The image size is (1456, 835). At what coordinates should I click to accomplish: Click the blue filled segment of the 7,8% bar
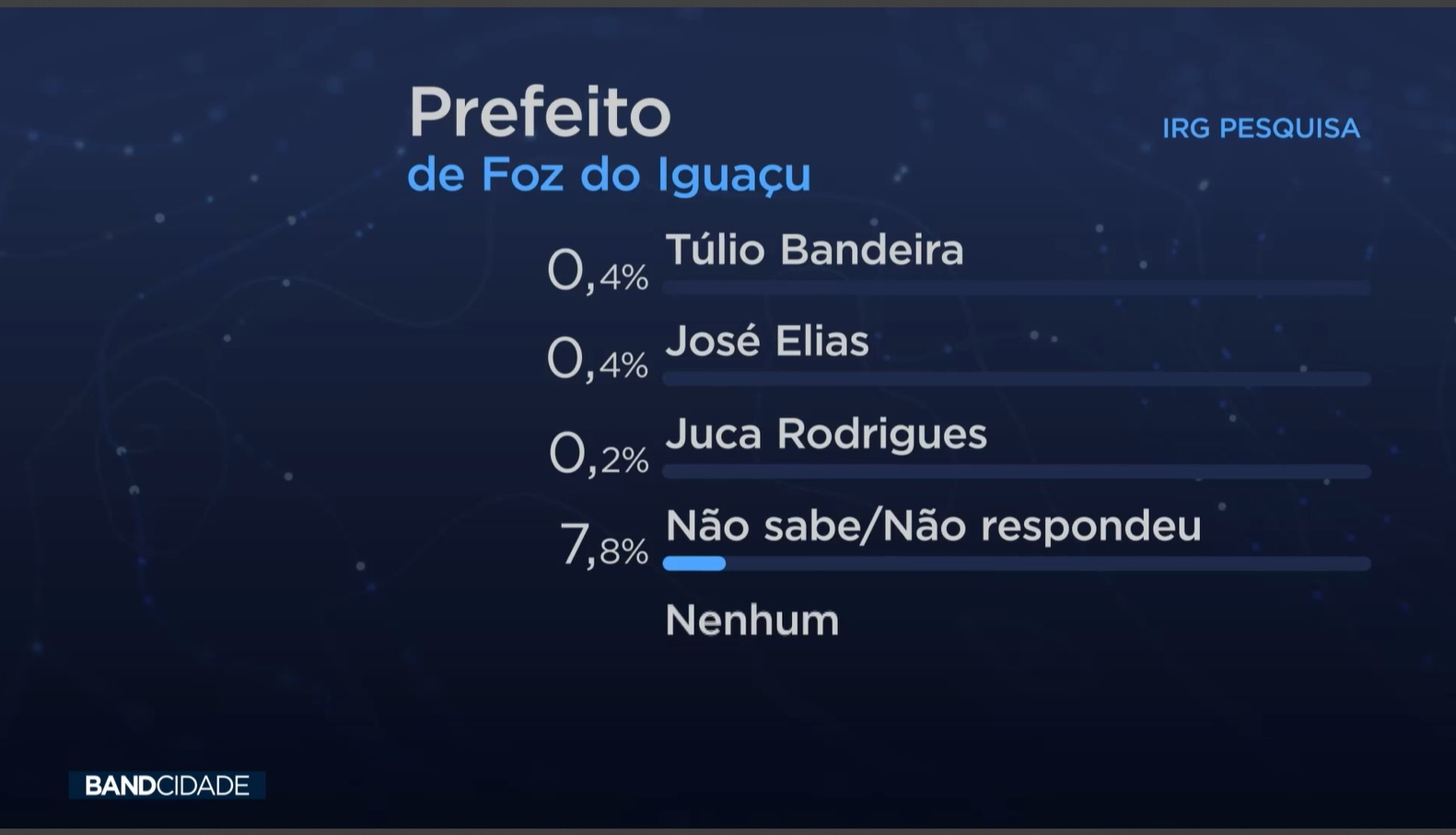[x=694, y=563]
